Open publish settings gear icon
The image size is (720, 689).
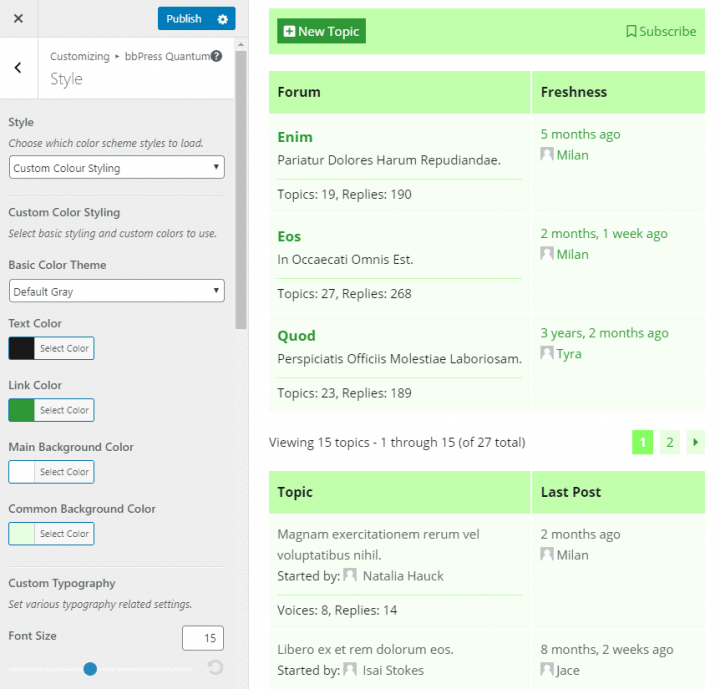tap(223, 19)
